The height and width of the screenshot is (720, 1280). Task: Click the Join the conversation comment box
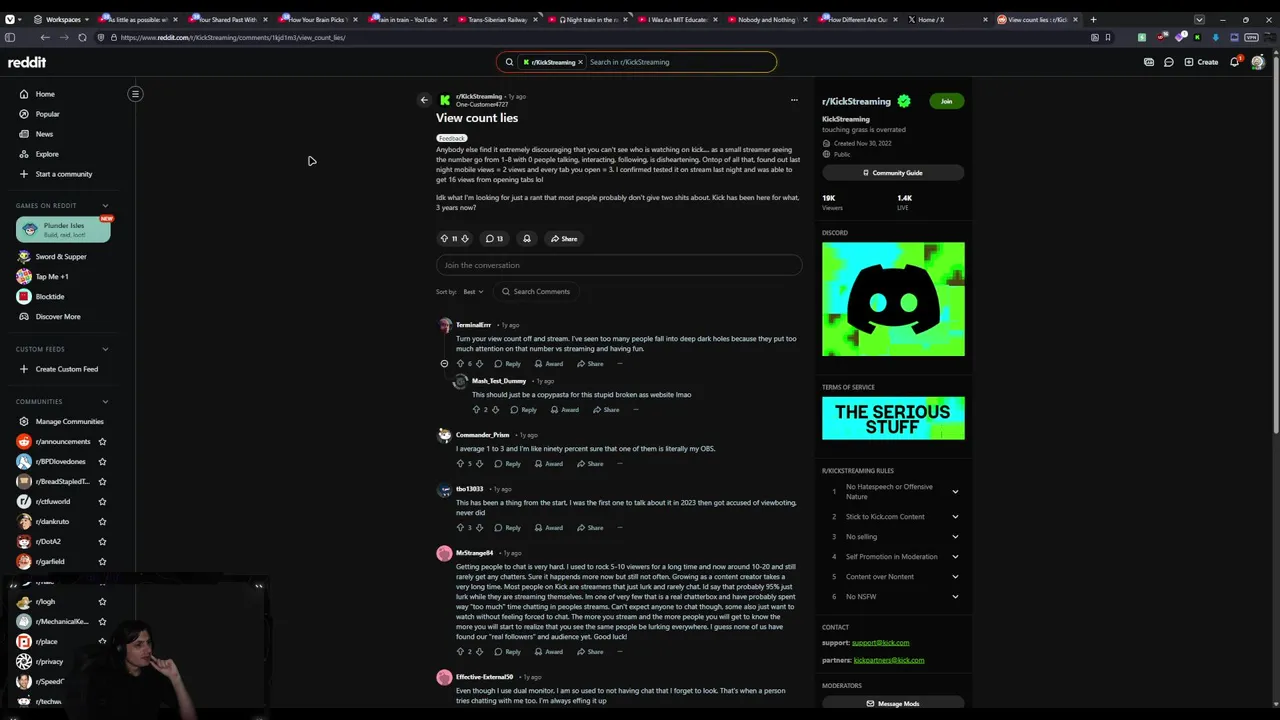tap(619, 265)
